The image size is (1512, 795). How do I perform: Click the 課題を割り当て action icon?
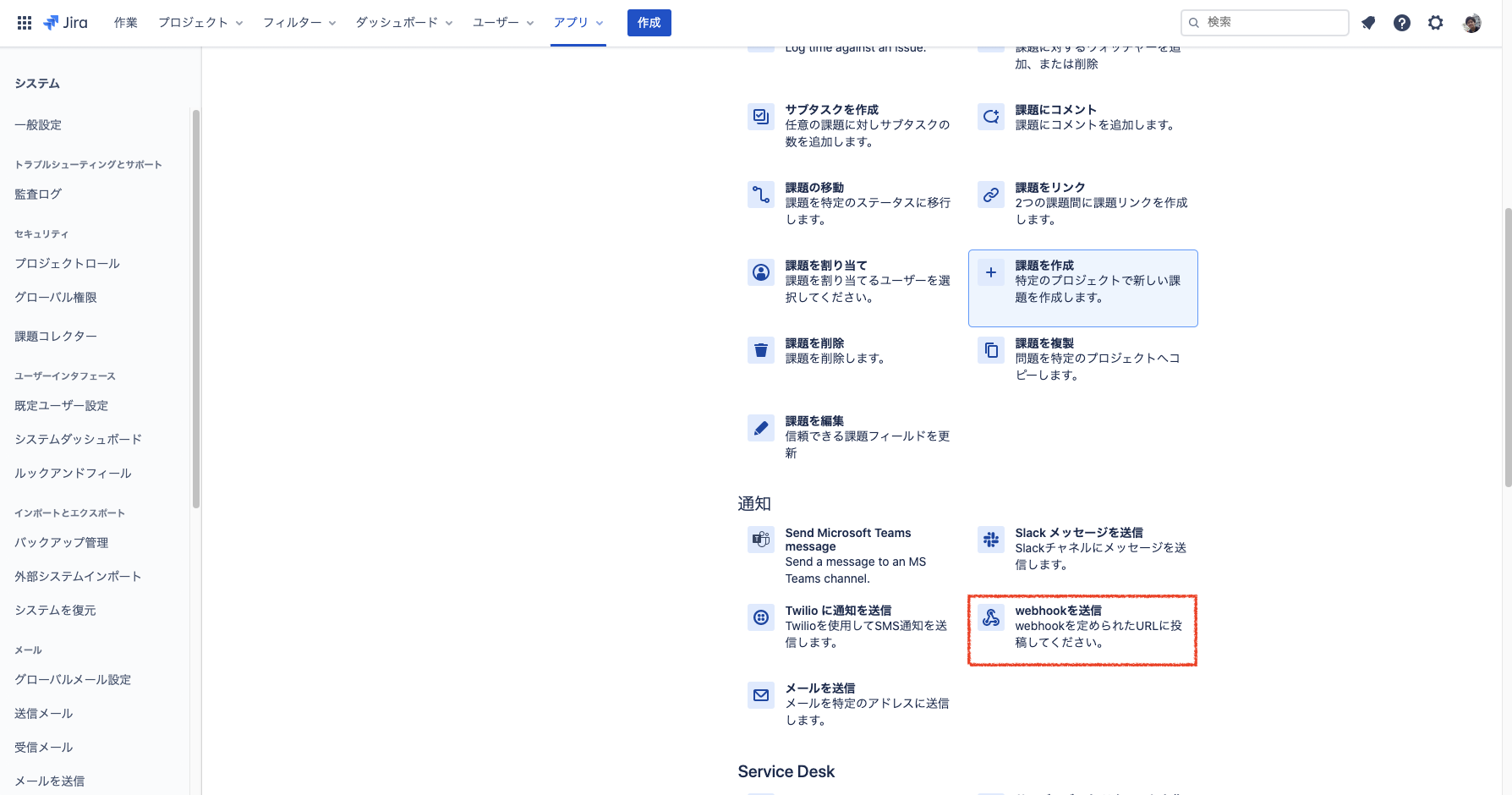tap(761, 272)
